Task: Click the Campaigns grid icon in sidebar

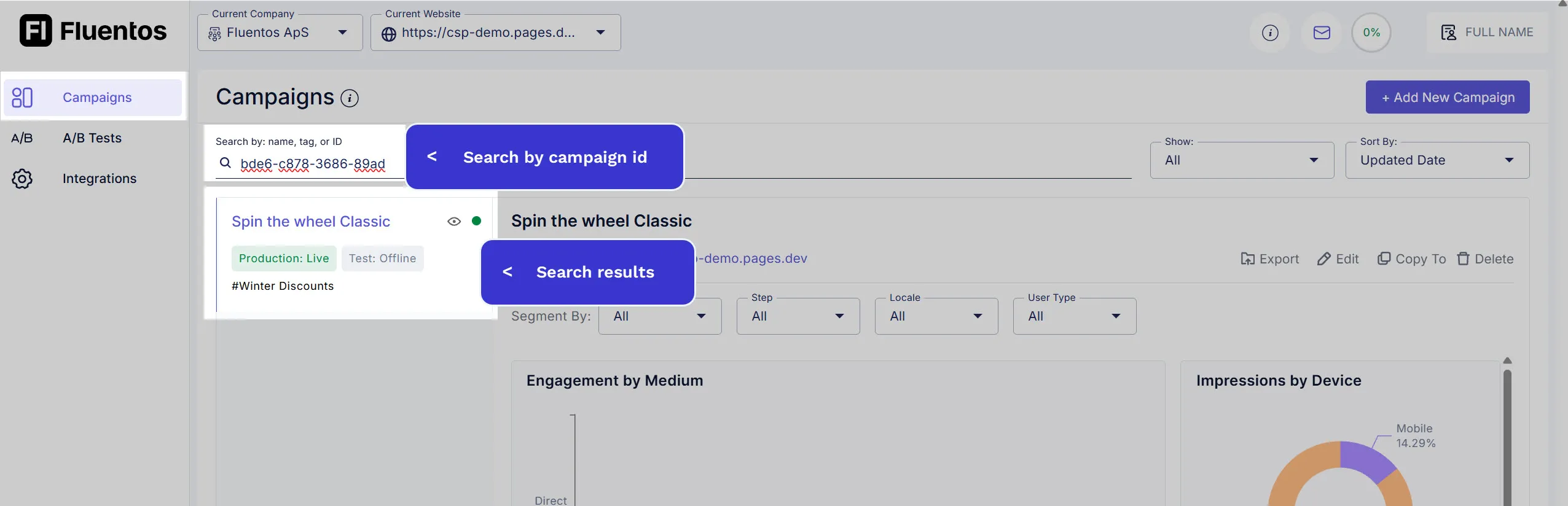Action: (22, 97)
